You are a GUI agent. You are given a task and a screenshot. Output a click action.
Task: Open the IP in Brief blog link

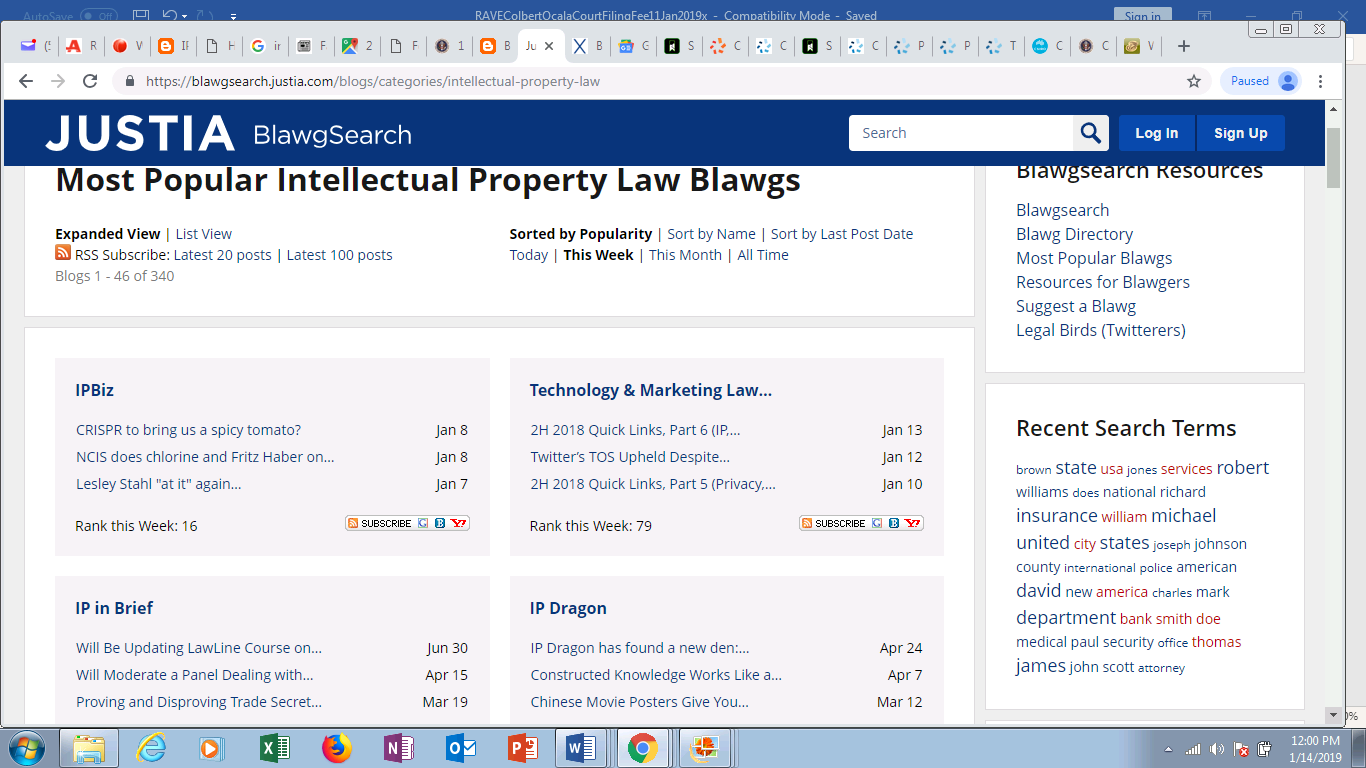pos(114,608)
